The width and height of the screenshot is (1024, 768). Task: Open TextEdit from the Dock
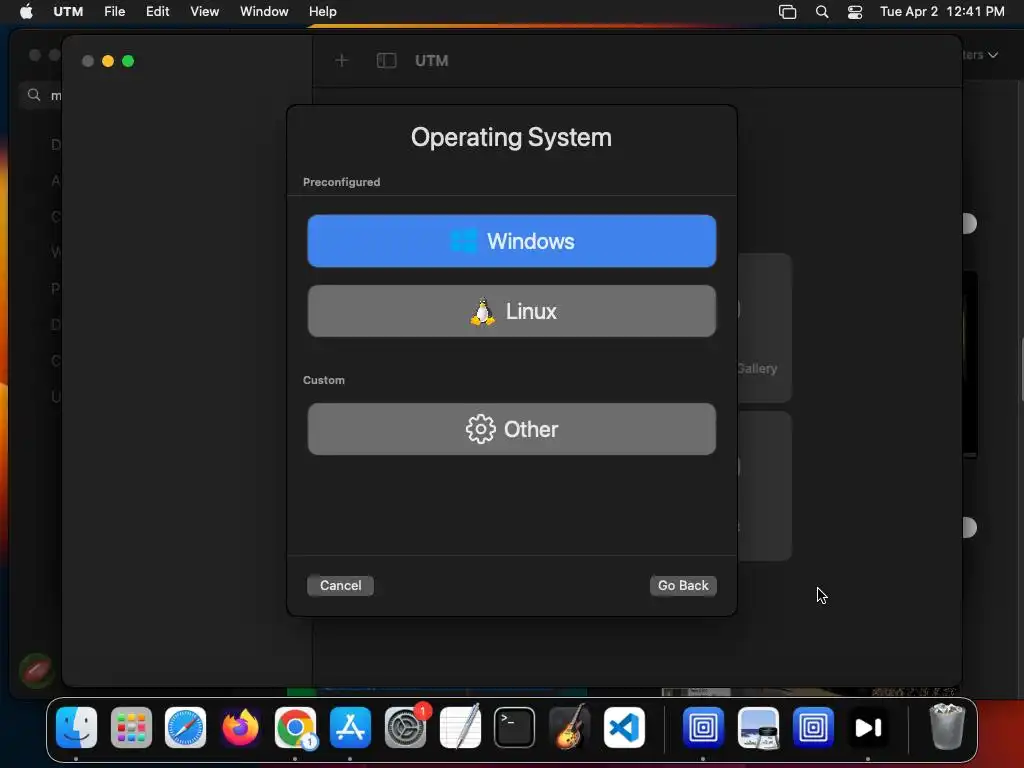tap(460, 728)
